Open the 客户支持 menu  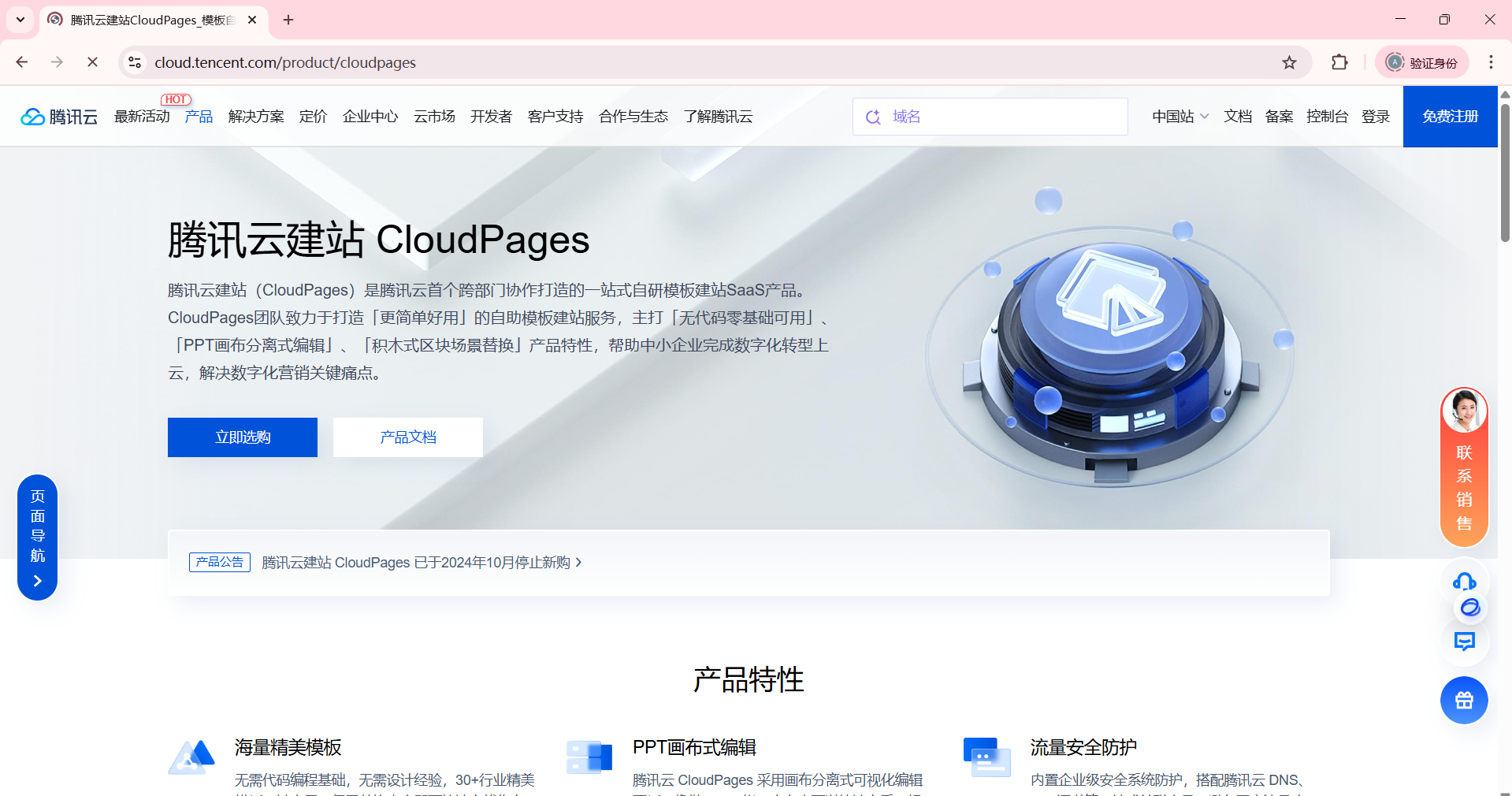coord(555,117)
